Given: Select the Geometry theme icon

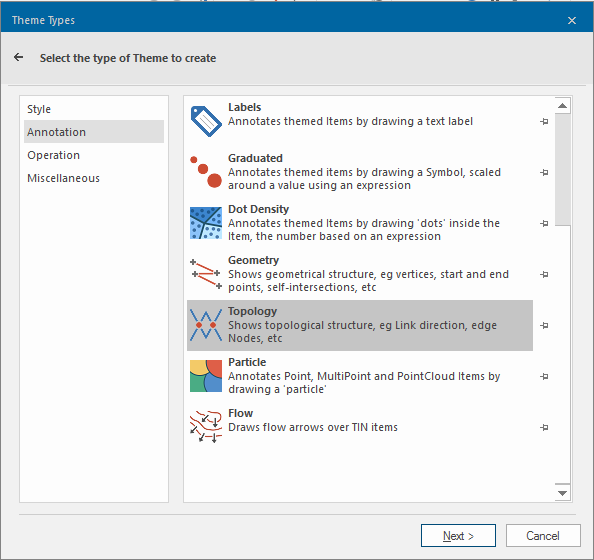Looking at the screenshot, I should 206,274.
